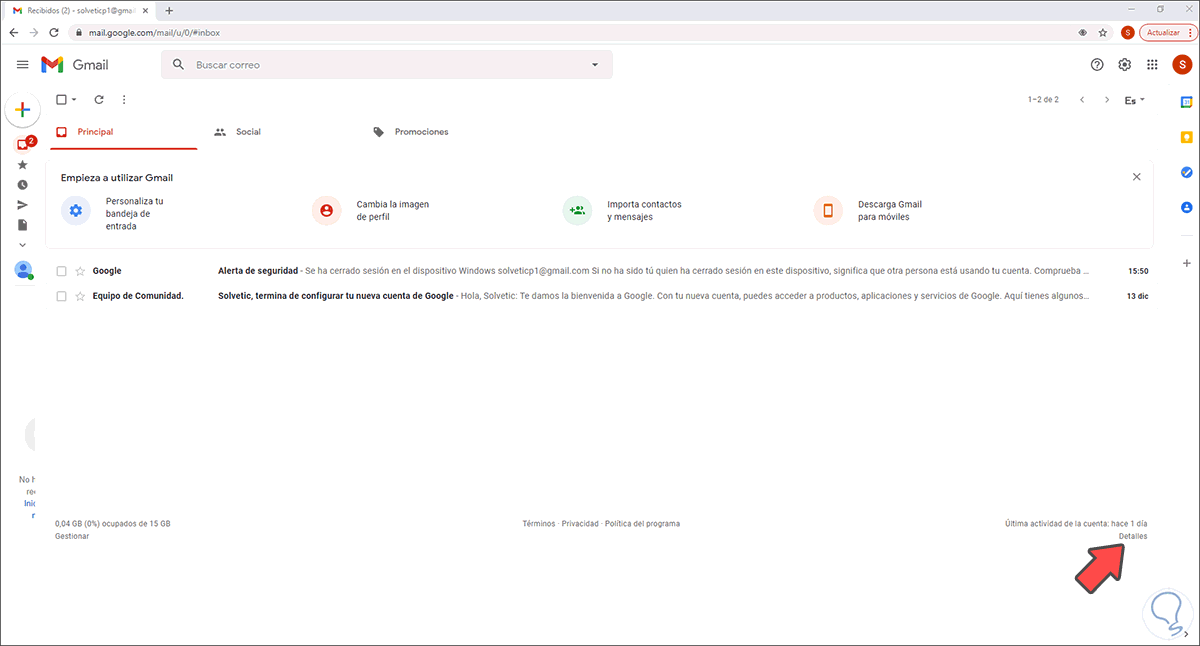Go to newer messages arrow
1200x646 pixels.
click(x=1082, y=100)
